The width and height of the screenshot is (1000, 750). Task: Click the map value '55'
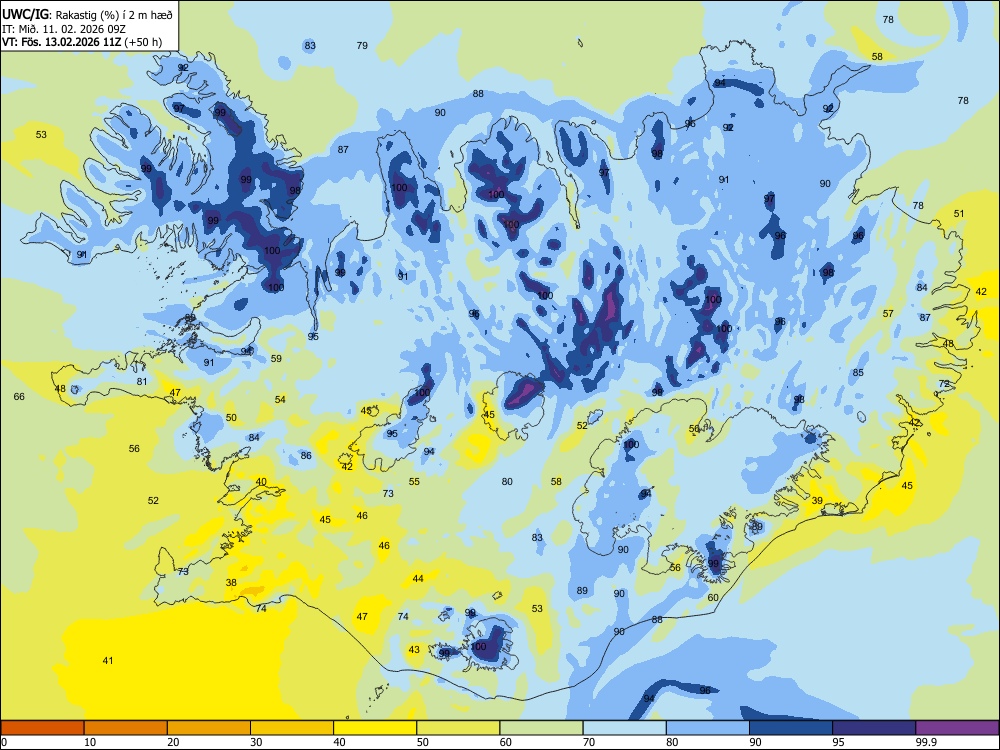pyautogui.click(x=415, y=482)
